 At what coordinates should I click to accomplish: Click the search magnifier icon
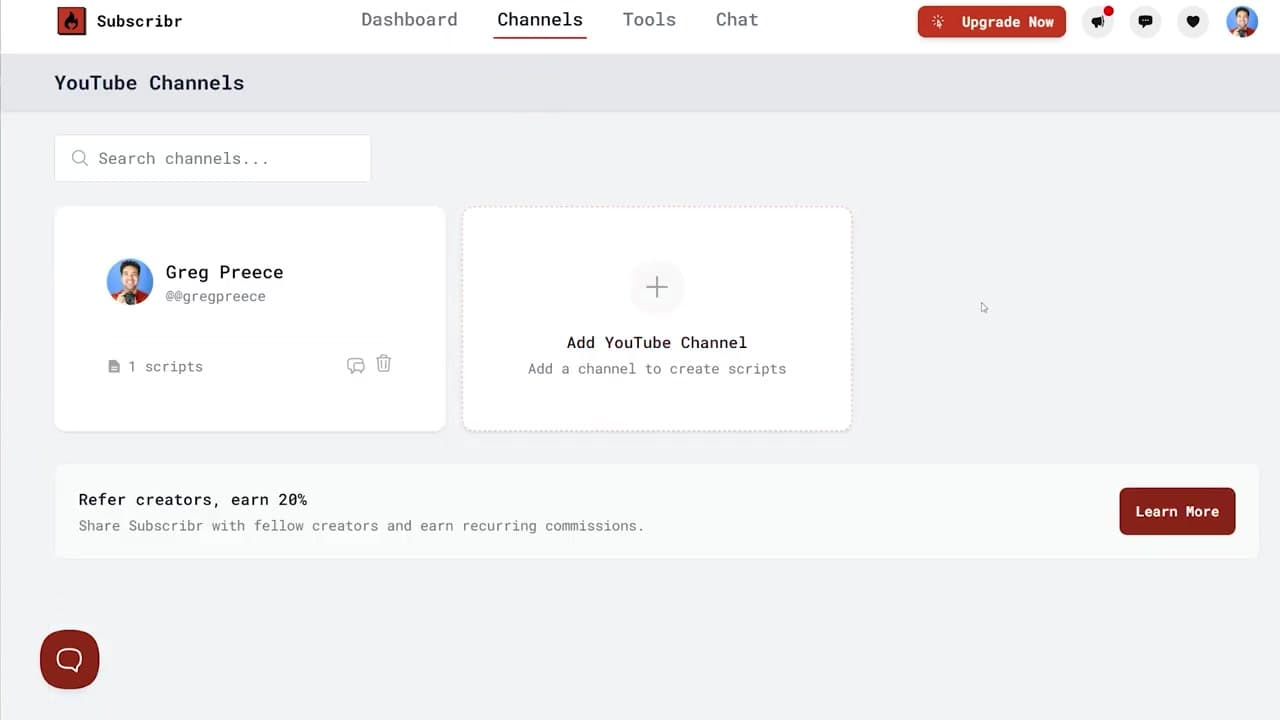[x=80, y=158]
